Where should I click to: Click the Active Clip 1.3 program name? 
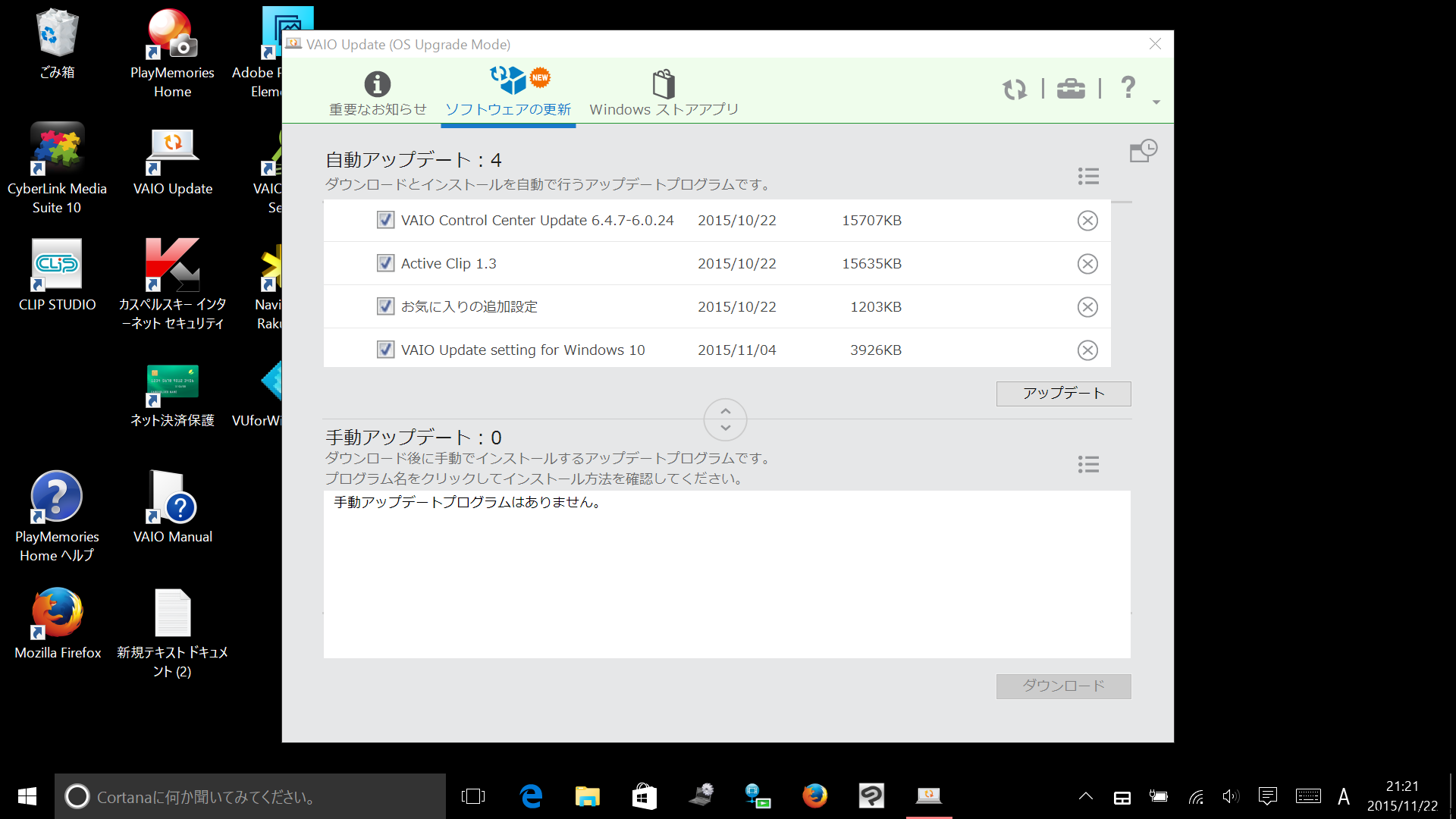448,264
